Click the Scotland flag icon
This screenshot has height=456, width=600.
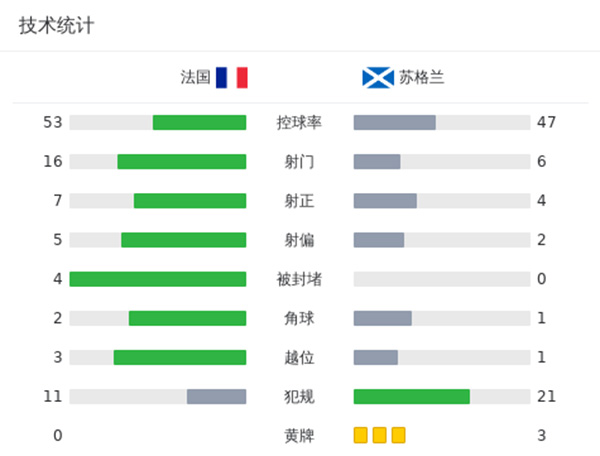377,78
